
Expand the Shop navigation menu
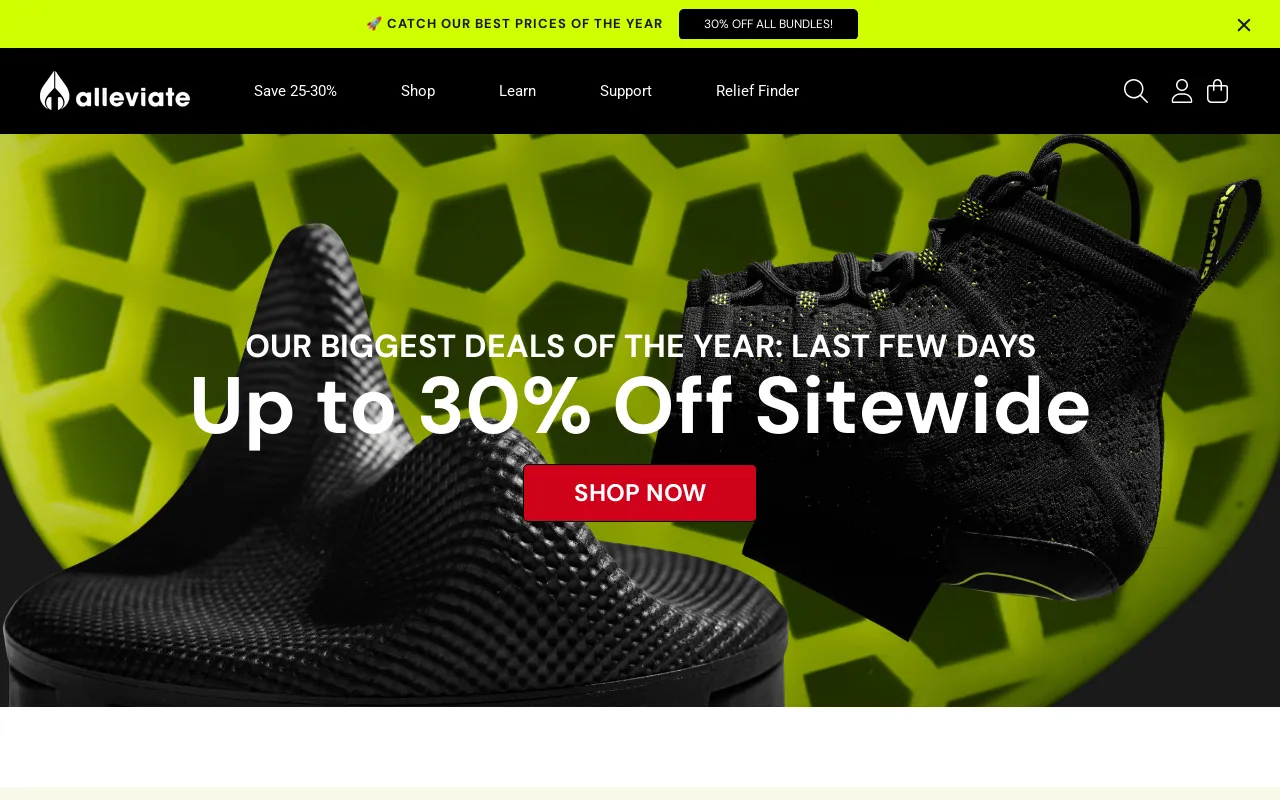coord(418,91)
